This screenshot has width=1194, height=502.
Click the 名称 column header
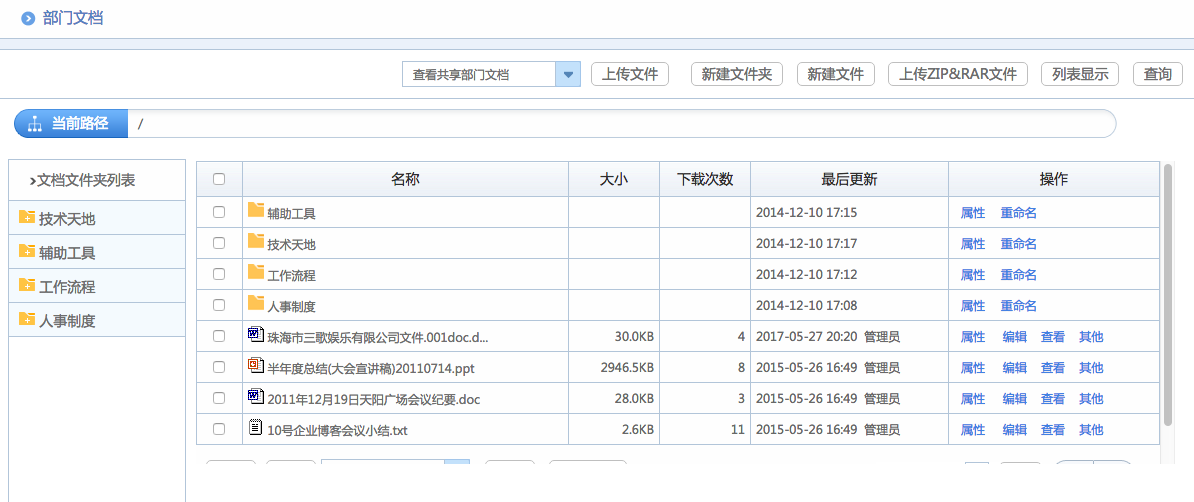pos(405,179)
